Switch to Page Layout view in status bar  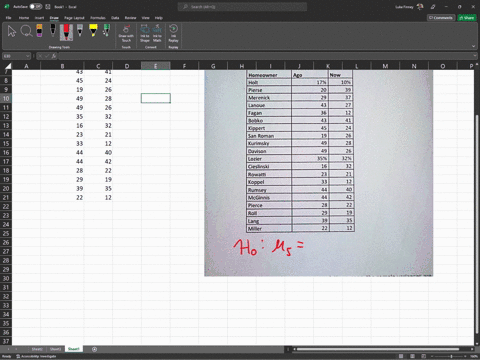(412, 356)
